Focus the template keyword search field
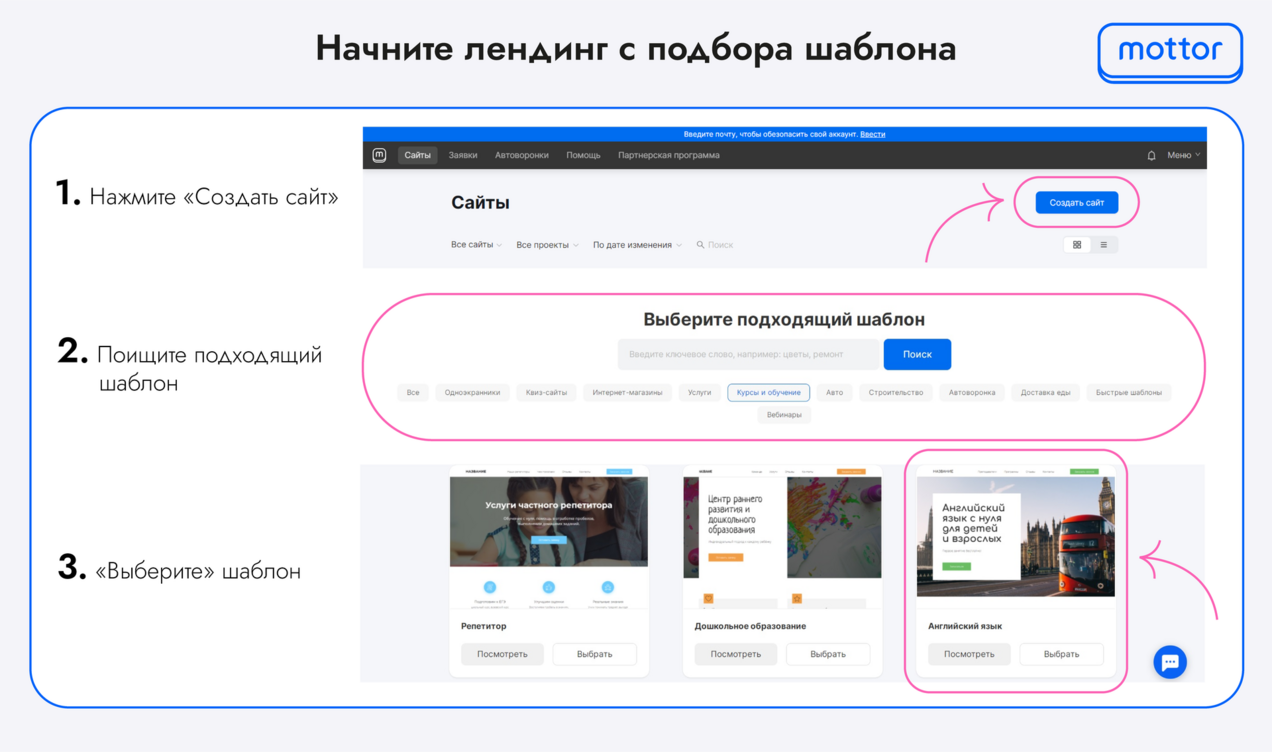The image size is (1272, 752). pos(748,354)
